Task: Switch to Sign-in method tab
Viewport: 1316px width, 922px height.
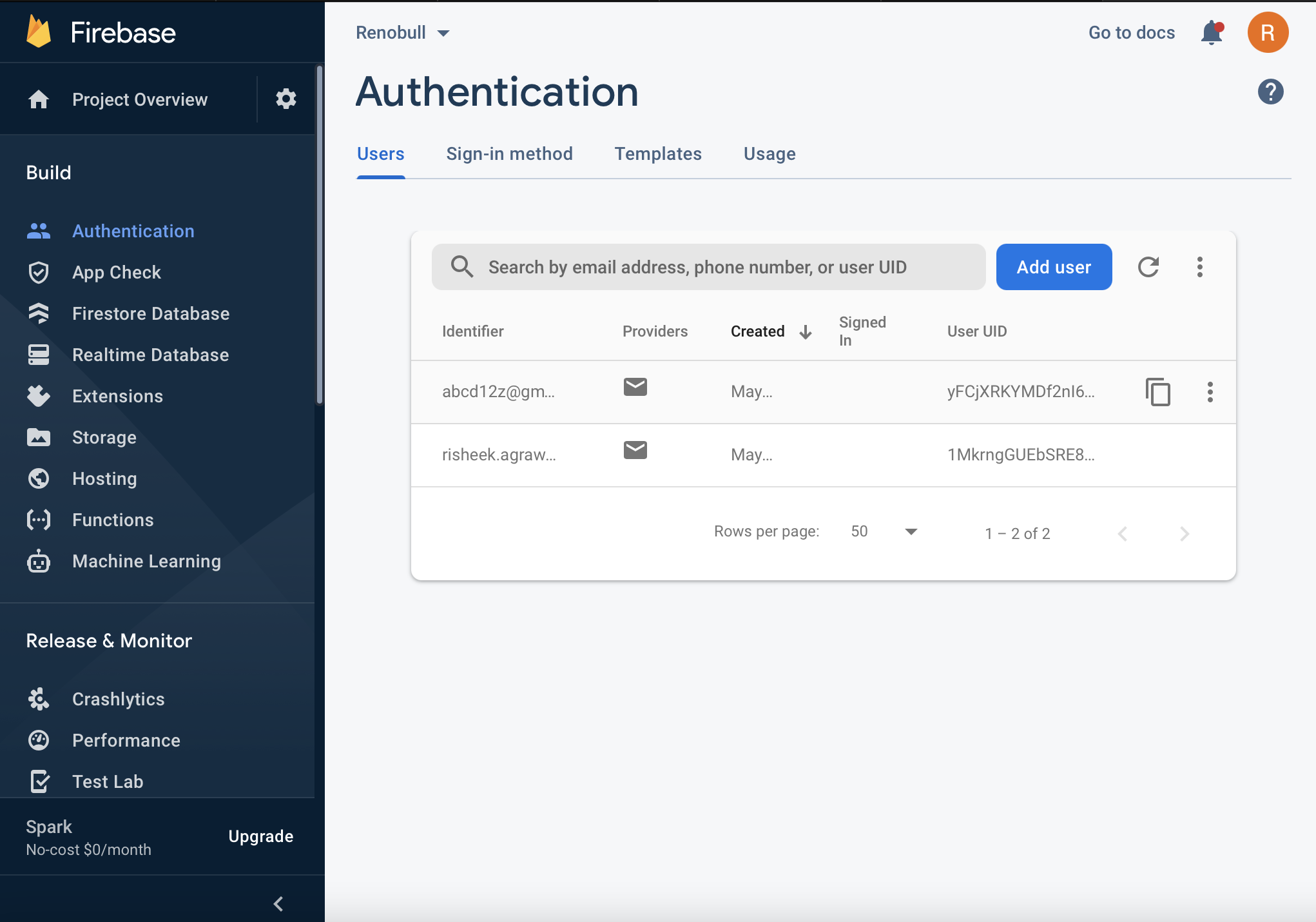Action: tap(509, 154)
